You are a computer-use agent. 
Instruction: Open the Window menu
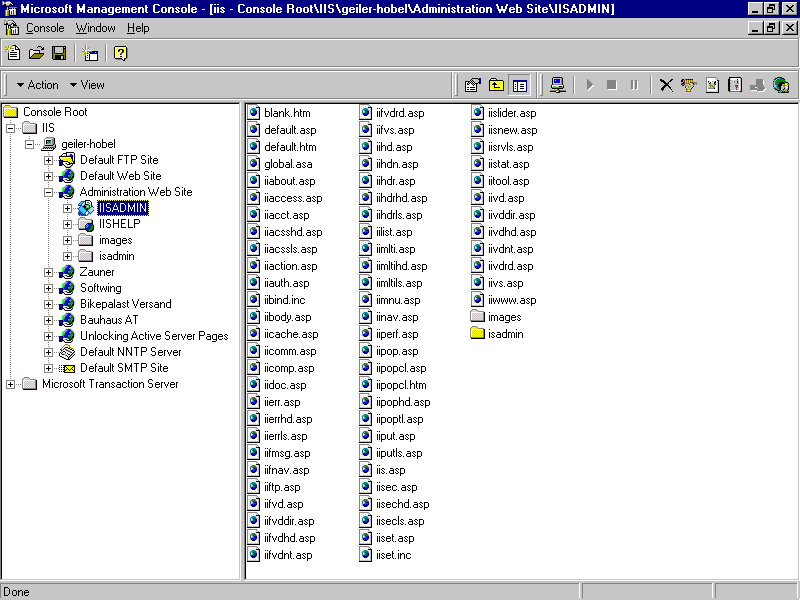[95, 28]
